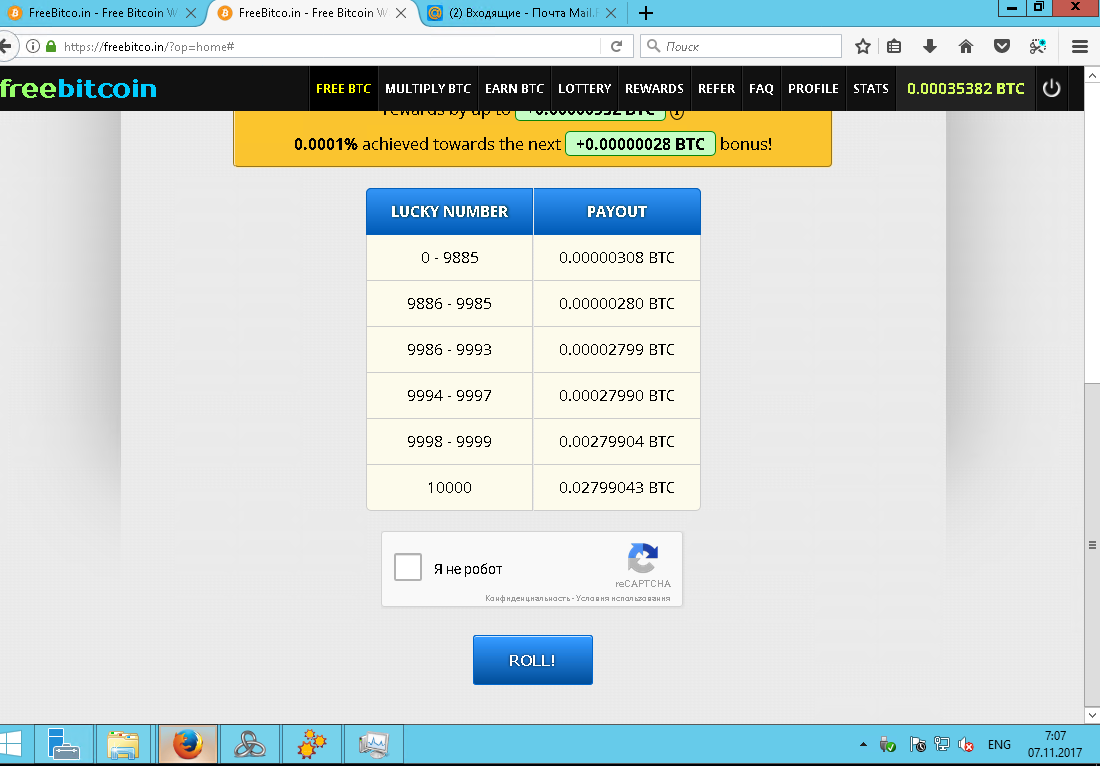Open the PROFILE page

tap(813, 88)
